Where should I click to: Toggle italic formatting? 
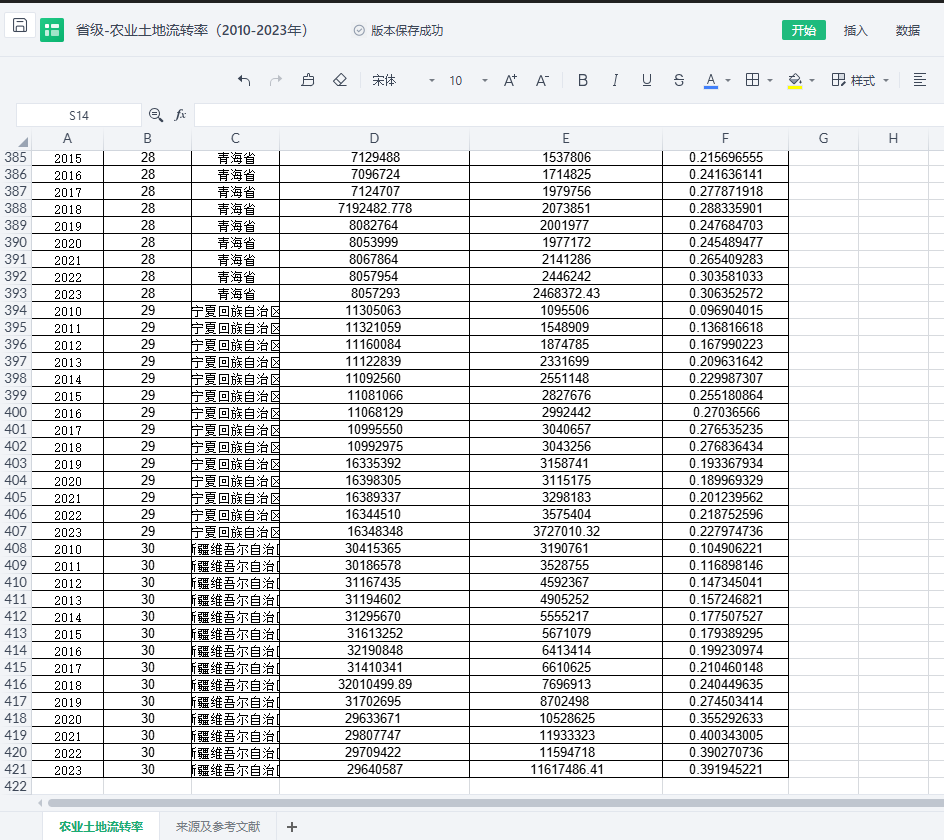click(x=615, y=80)
